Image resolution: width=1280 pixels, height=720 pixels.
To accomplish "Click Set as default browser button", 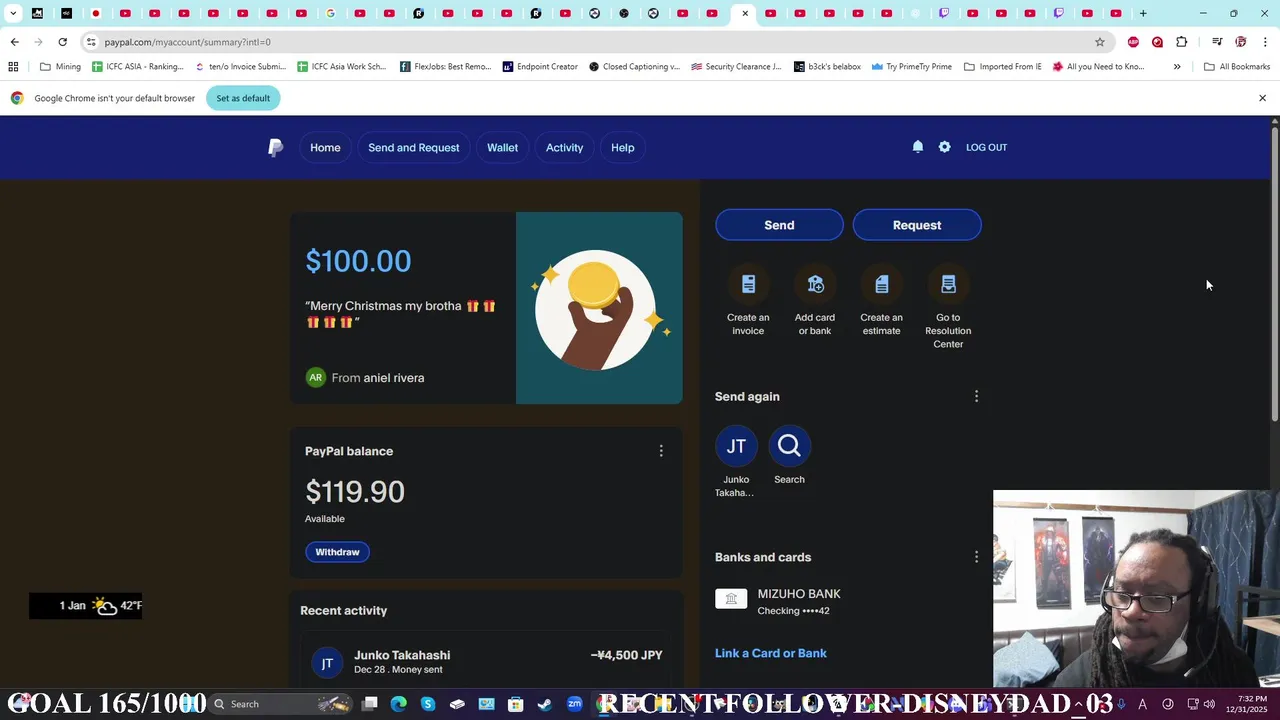I will coord(243,98).
